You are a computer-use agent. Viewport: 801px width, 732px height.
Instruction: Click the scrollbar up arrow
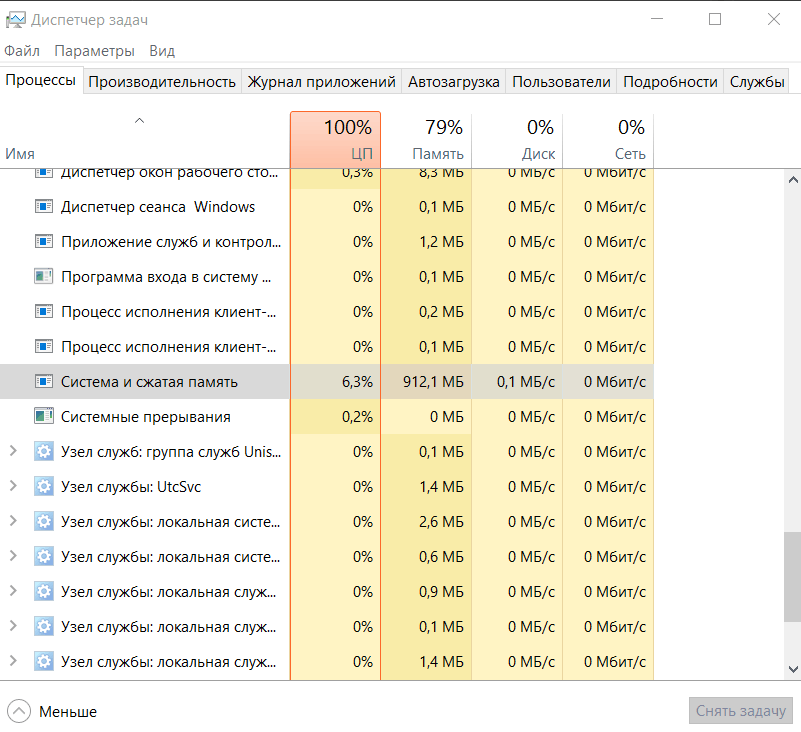793,180
